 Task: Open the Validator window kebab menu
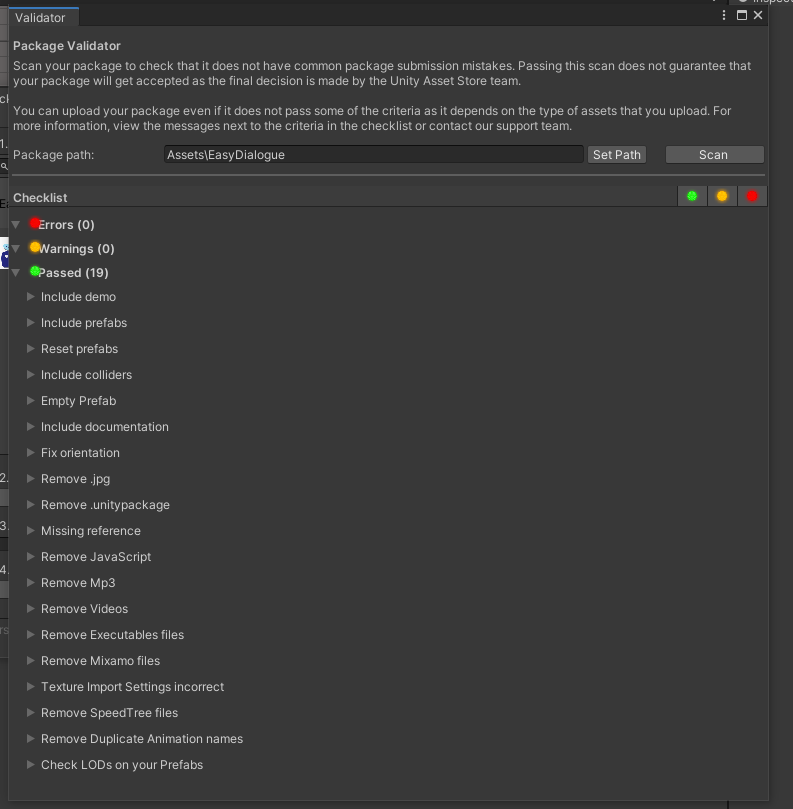pos(724,15)
